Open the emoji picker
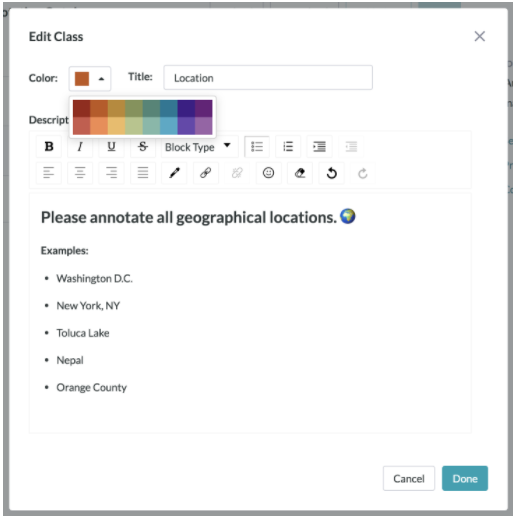This screenshot has height=516, width=513. [268, 173]
